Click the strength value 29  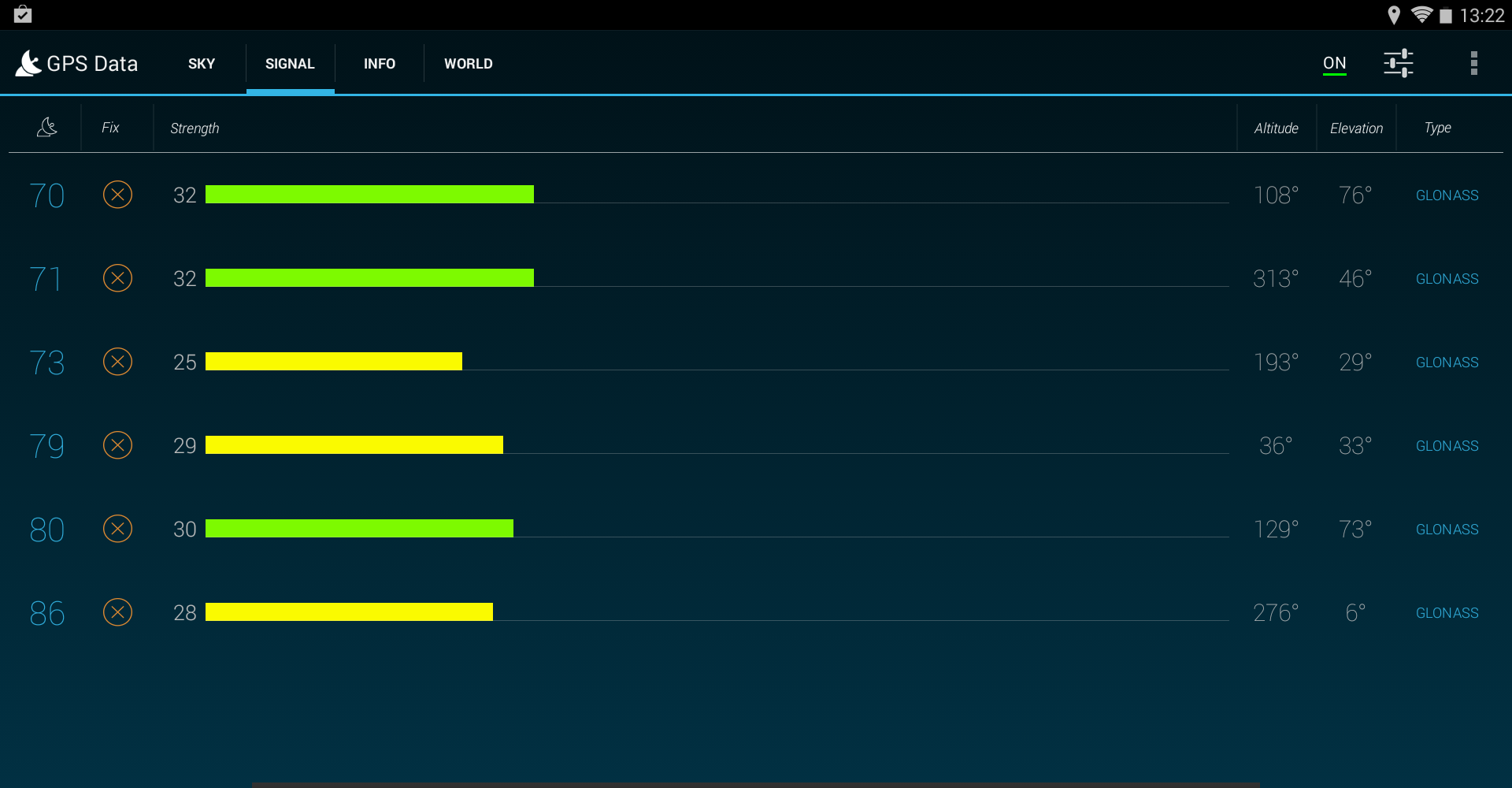tap(185, 446)
